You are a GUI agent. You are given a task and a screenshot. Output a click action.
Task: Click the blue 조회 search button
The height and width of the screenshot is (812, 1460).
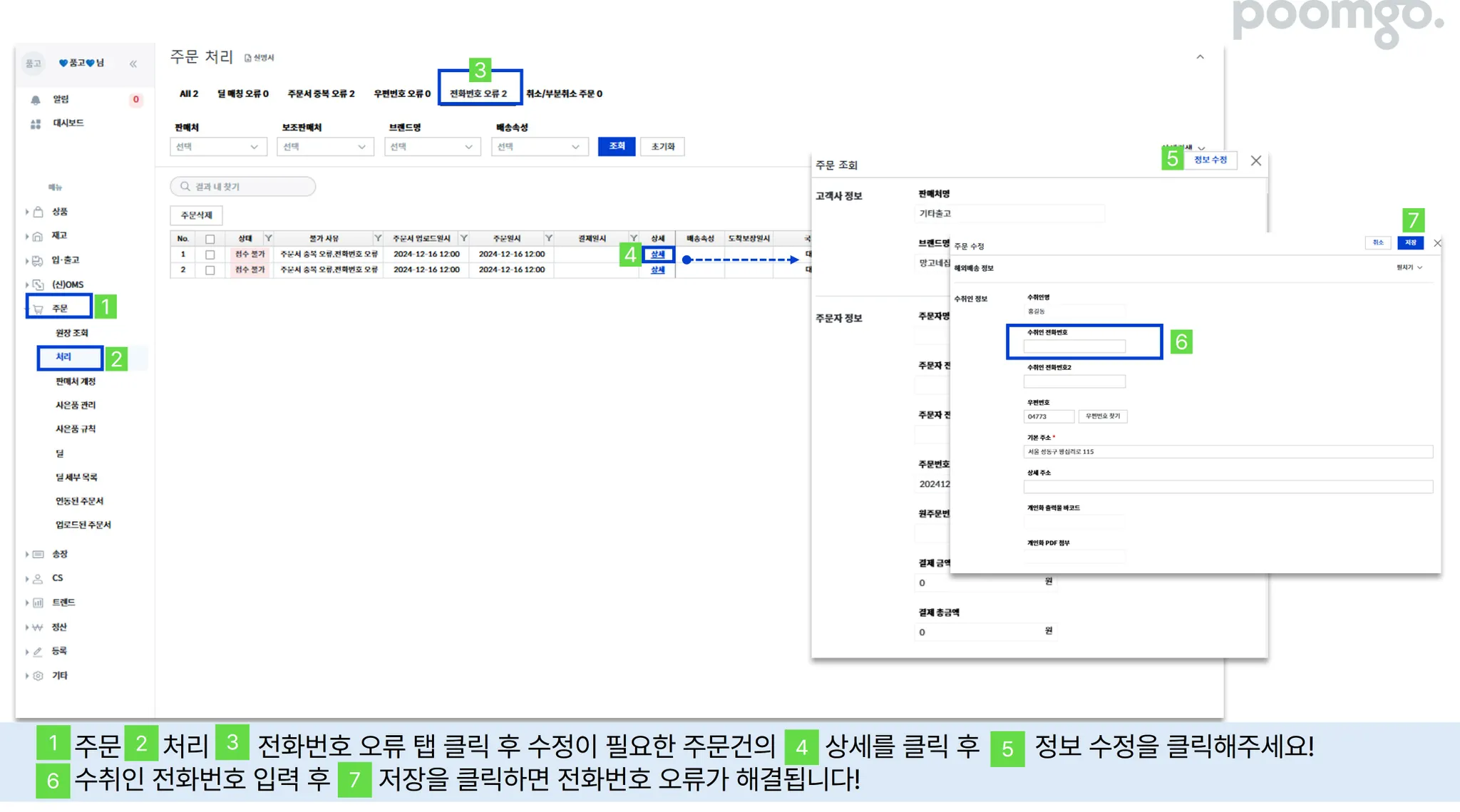(617, 146)
